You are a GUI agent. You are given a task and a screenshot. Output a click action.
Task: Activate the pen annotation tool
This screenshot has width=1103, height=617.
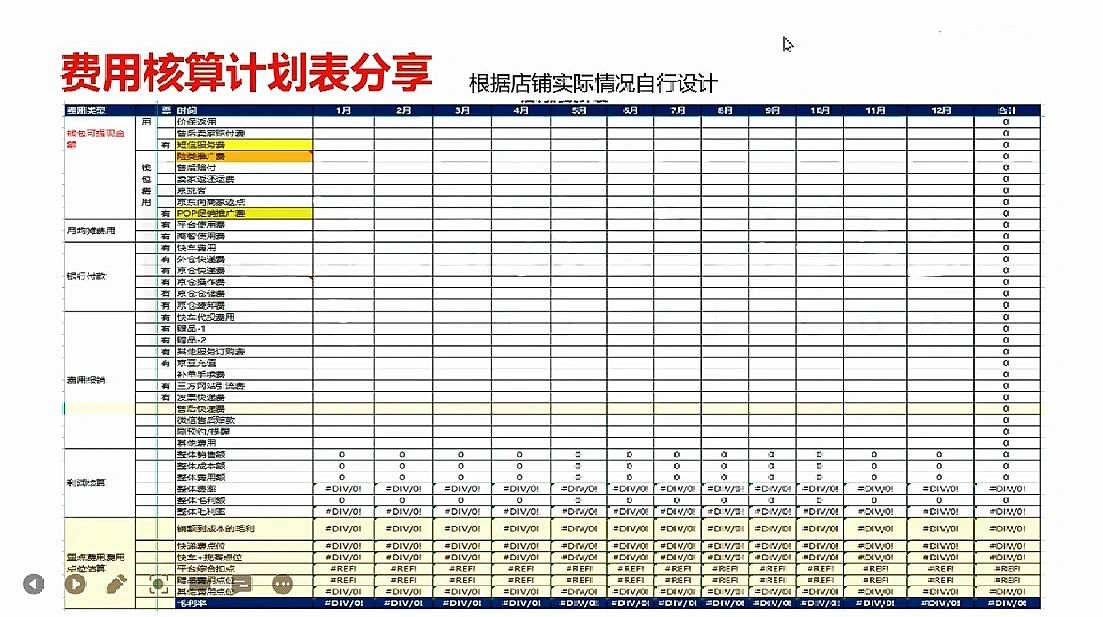(116, 584)
